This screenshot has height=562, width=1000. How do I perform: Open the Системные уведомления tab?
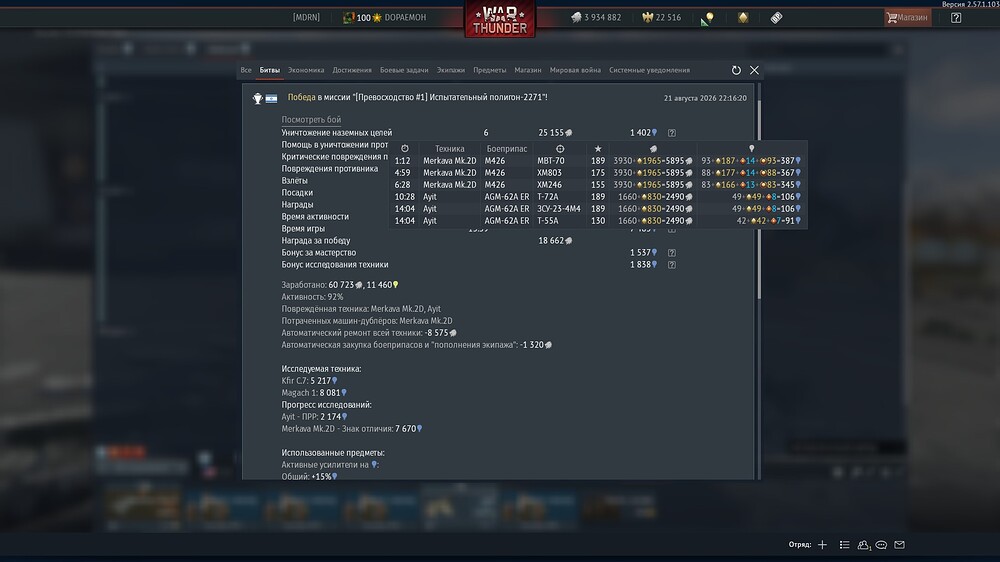[x=649, y=70]
